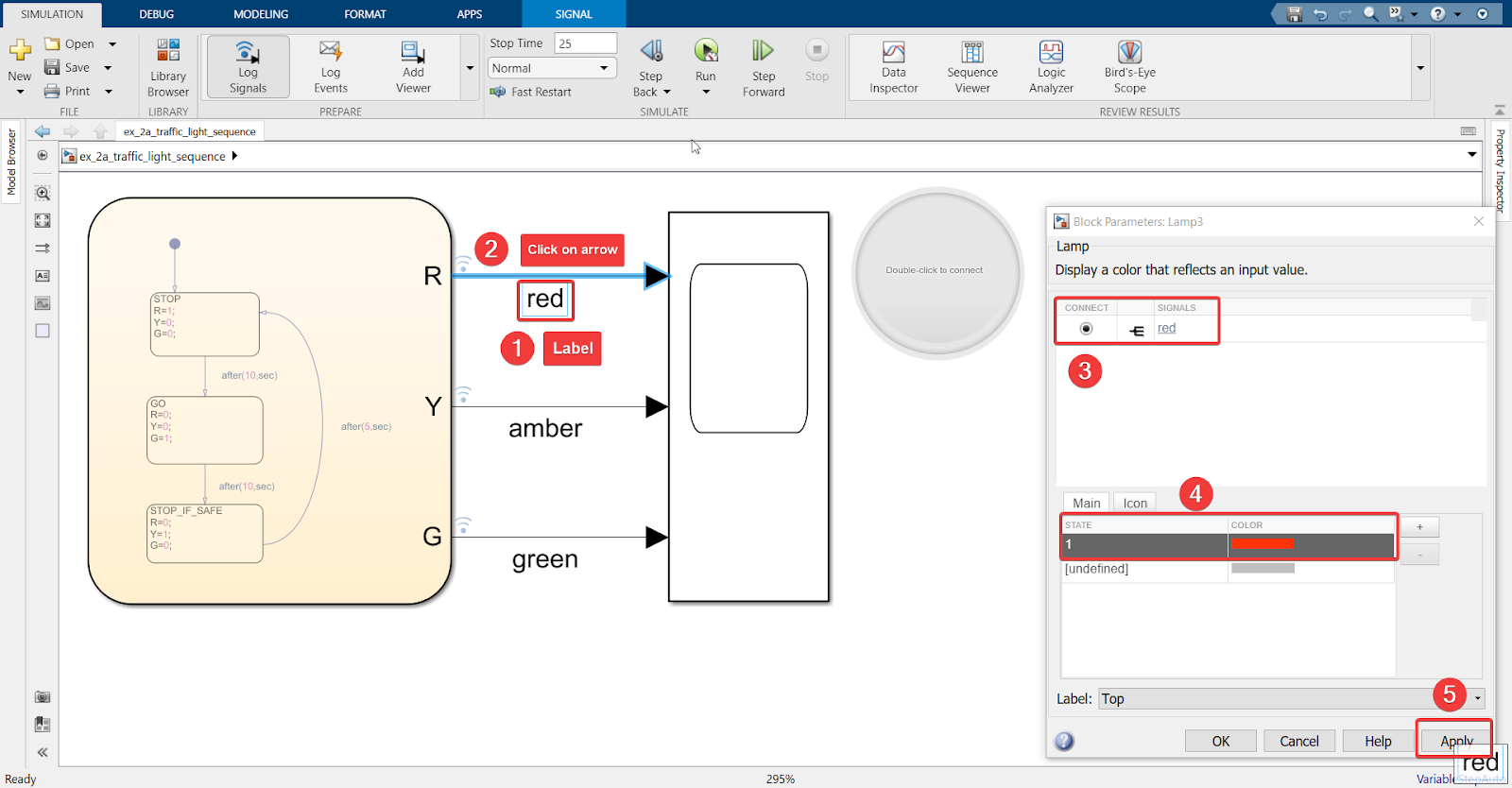Screen dimensions: 1512x788
Task: Select the radio button for red signal
Action: [1086, 329]
